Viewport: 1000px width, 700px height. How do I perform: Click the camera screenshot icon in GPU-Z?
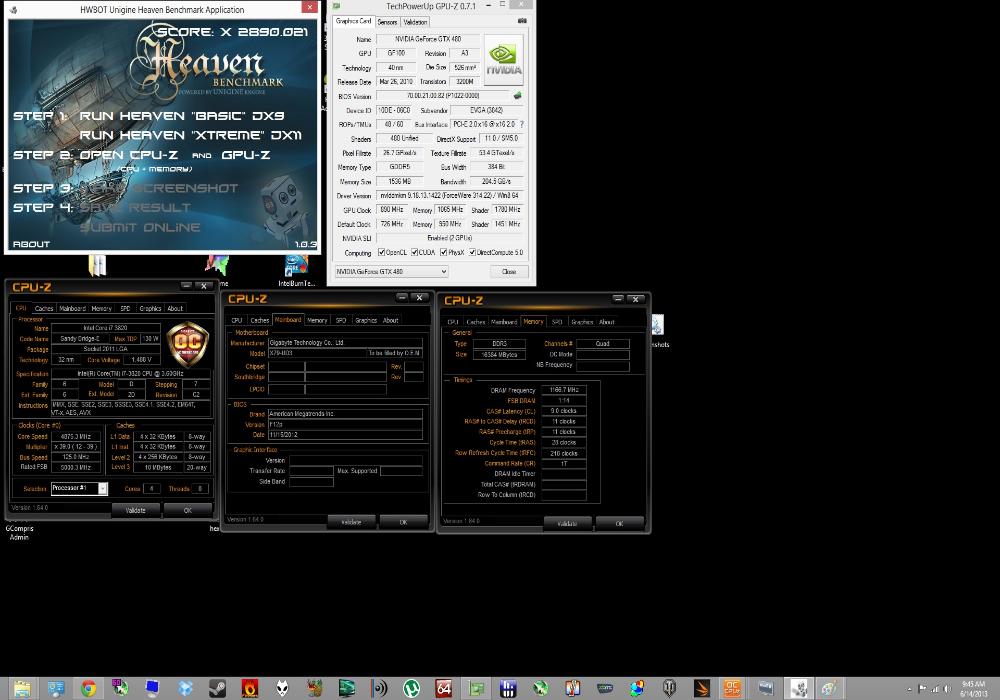click(522, 21)
